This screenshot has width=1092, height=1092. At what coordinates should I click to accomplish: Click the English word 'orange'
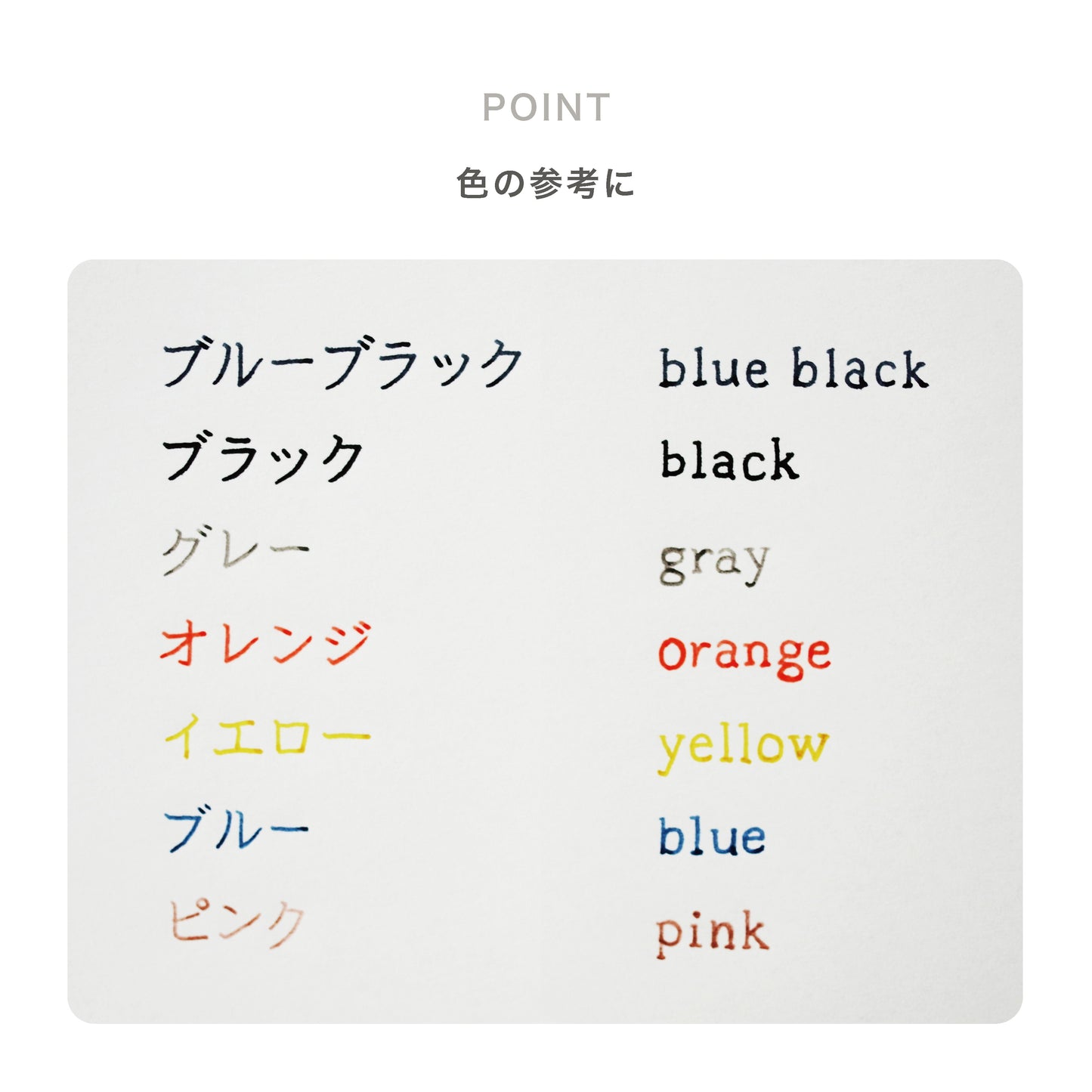744,654
